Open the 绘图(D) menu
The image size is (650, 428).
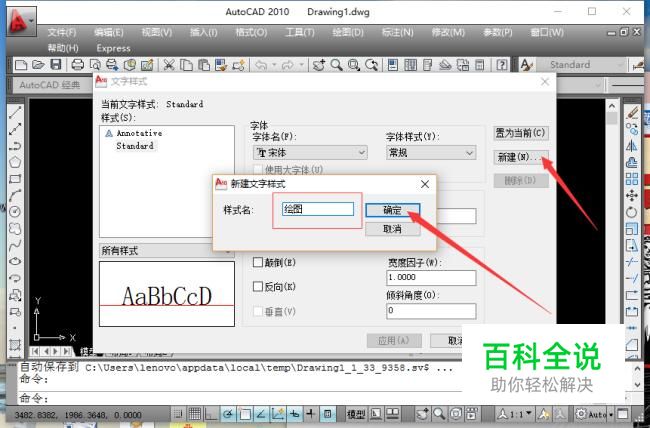point(348,32)
